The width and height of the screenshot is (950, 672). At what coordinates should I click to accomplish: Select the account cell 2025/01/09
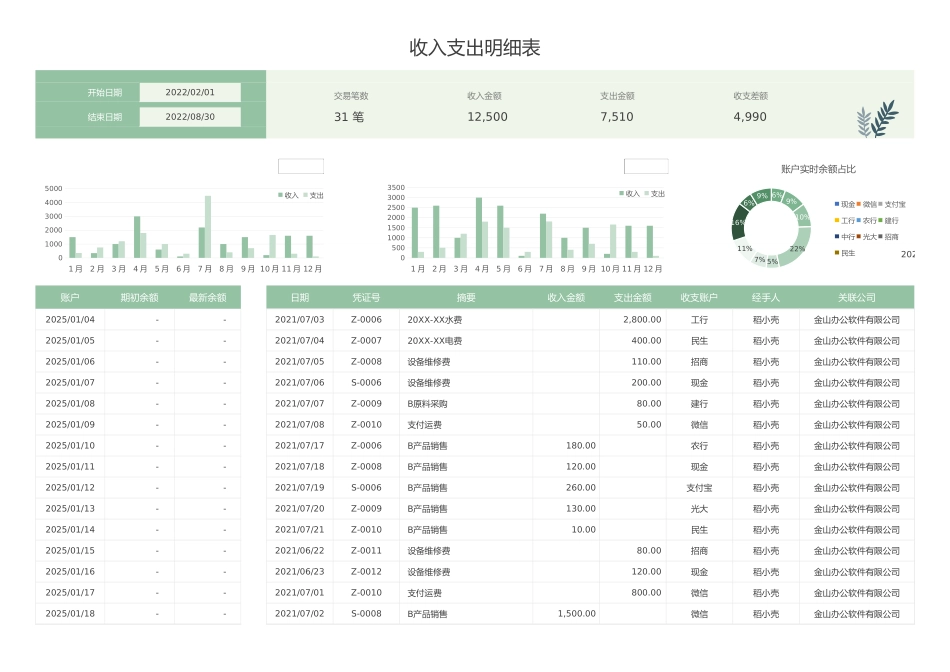(x=70, y=424)
